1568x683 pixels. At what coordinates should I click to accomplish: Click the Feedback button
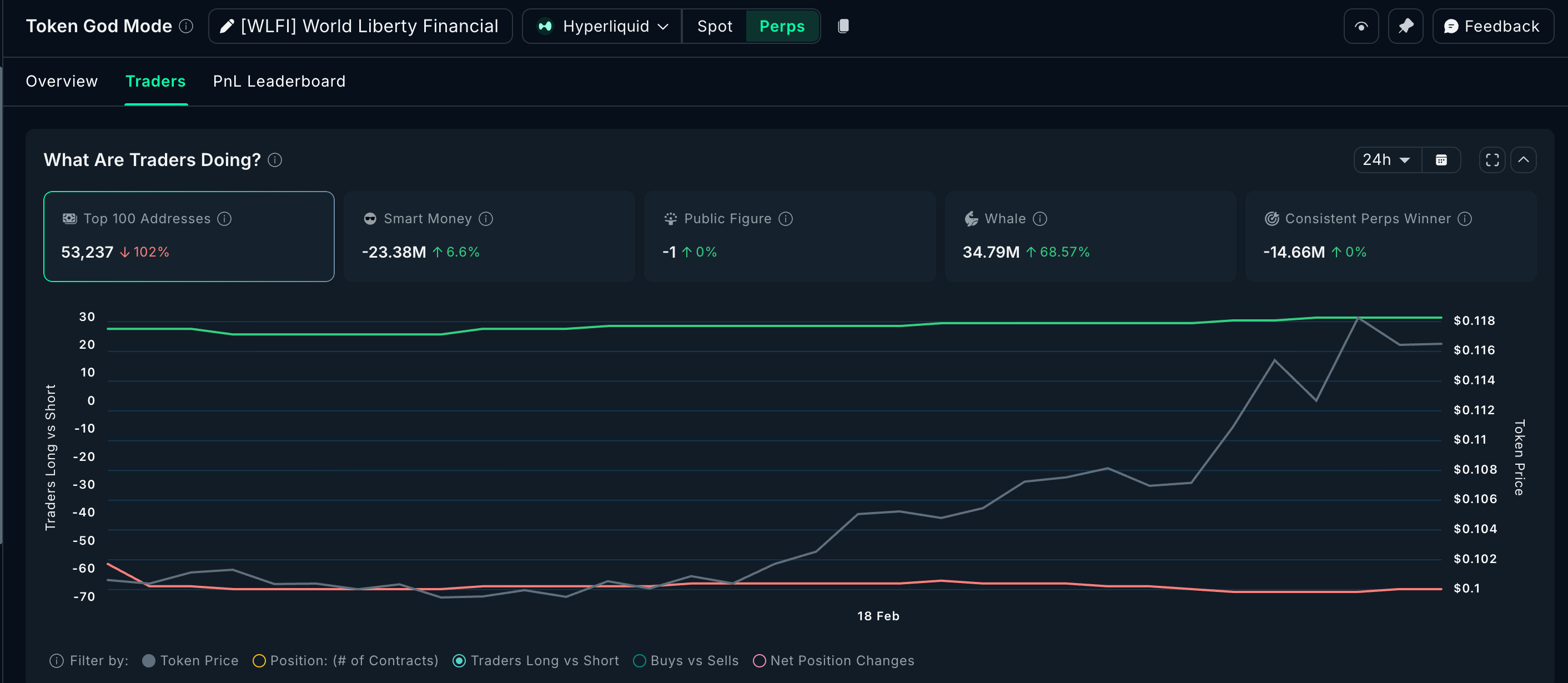[1492, 26]
